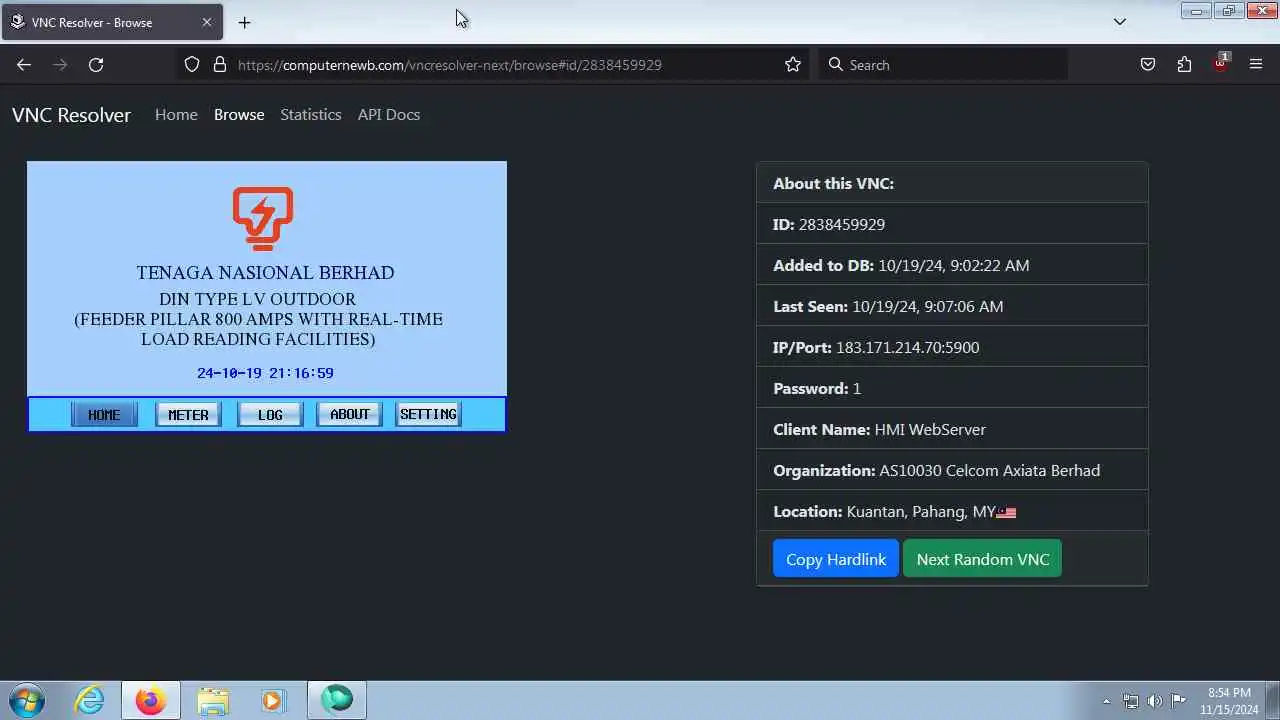Click the Copy Hardlink button
1280x720 pixels.
click(836, 559)
